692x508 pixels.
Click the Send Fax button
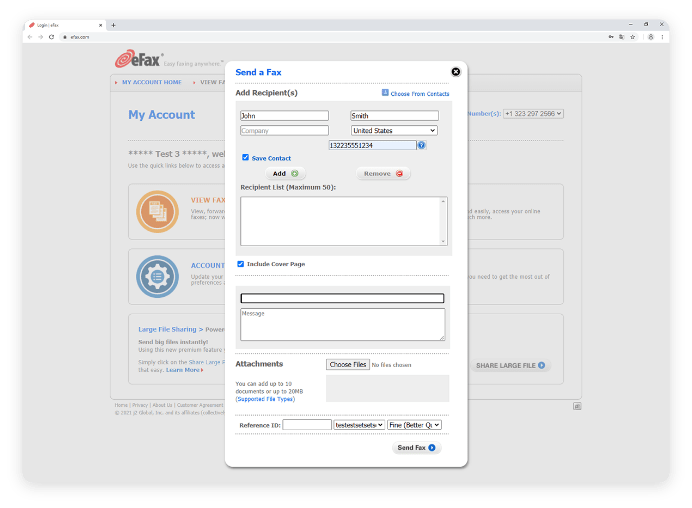pyautogui.click(x=416, y=448)
